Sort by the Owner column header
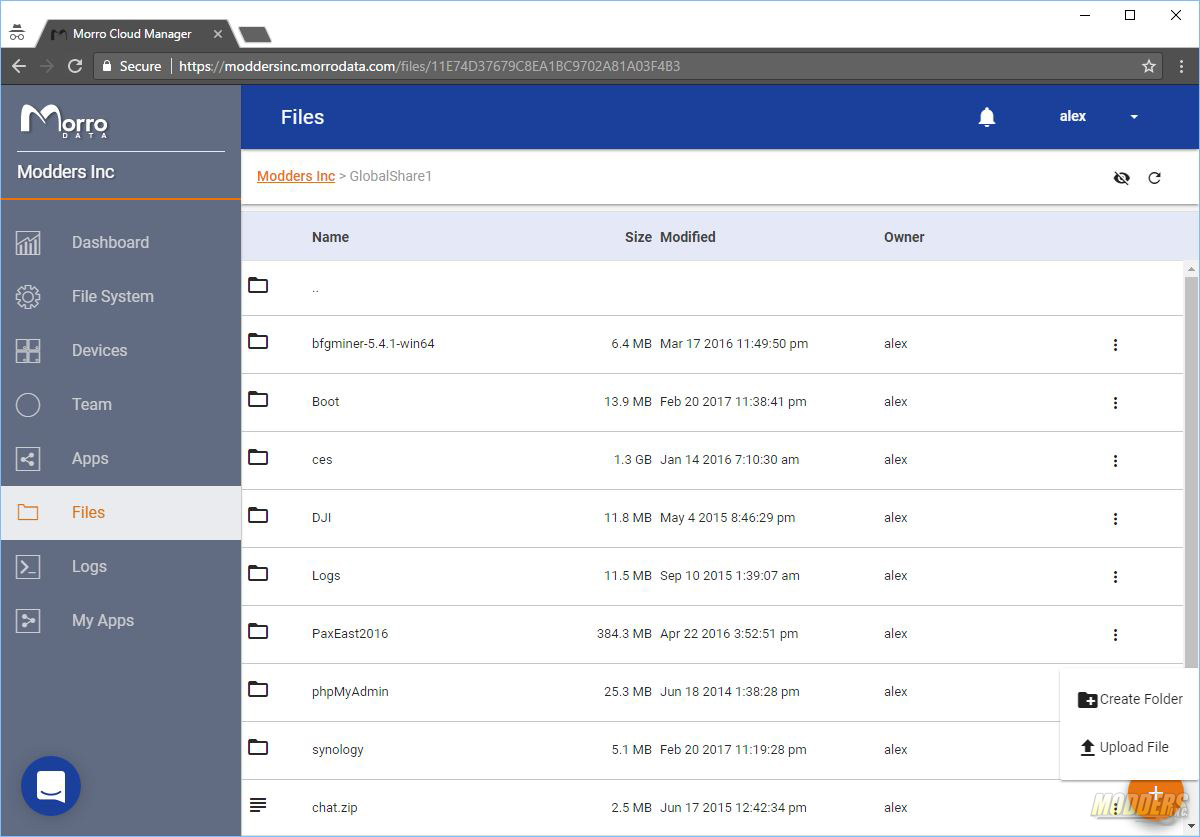 point(904,237)
